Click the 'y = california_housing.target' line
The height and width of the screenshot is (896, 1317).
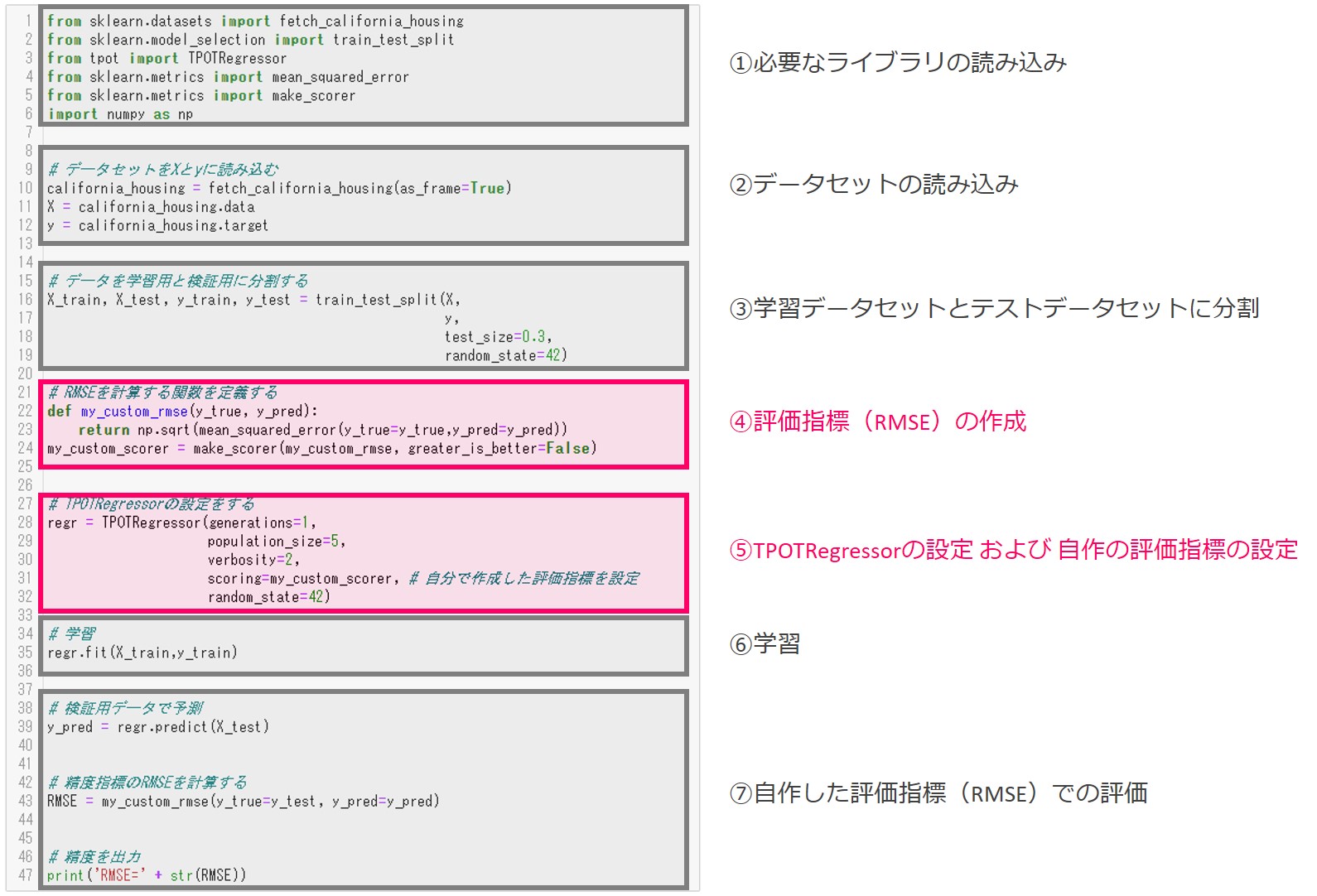tap(157, 225)
